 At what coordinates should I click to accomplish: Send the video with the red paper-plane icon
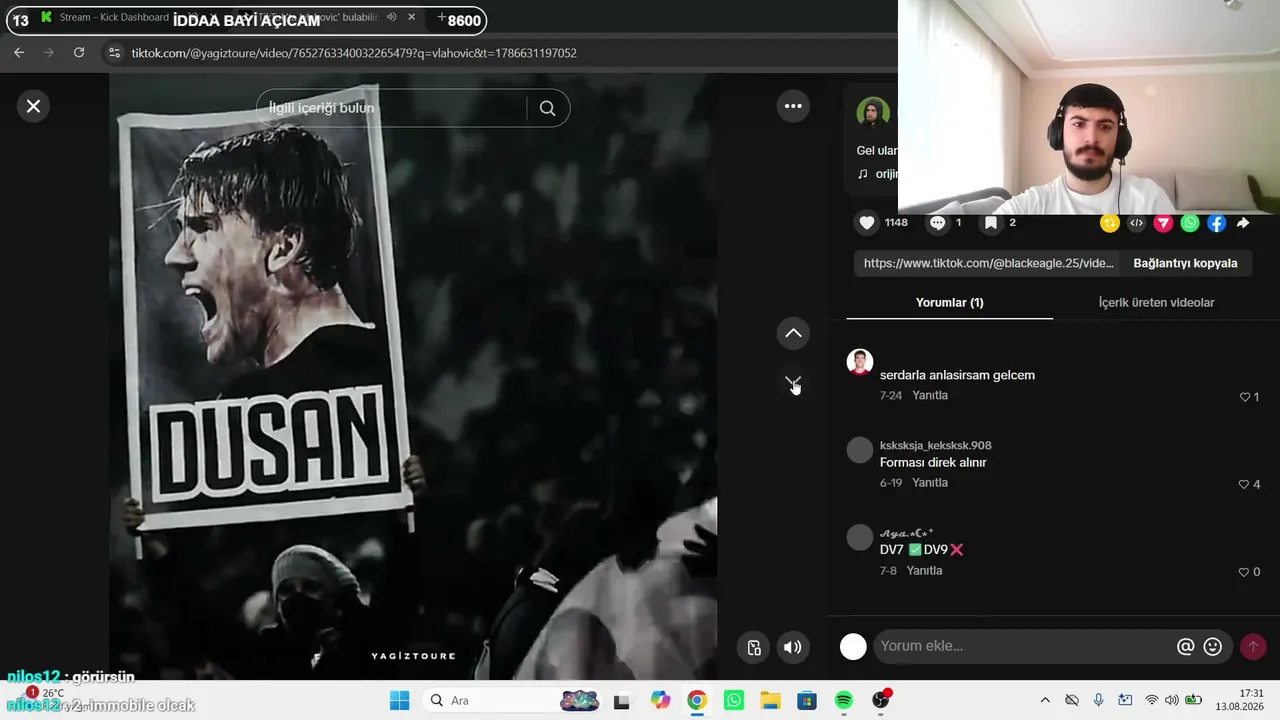1163,223
